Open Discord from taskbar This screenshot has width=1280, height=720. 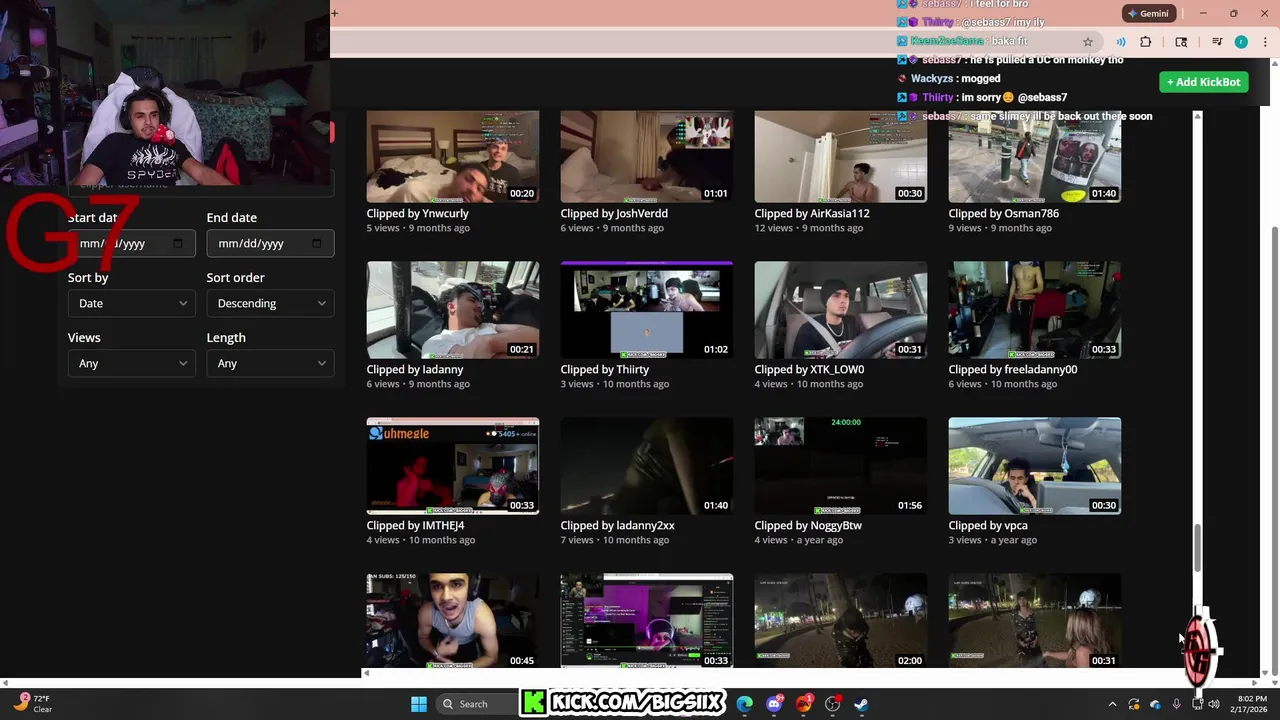(774, 704)
